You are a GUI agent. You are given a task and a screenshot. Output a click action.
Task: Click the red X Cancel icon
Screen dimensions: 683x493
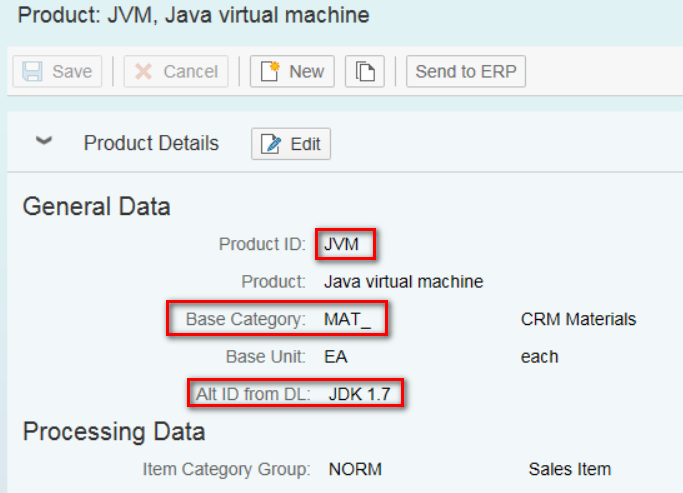coord(143,71)
